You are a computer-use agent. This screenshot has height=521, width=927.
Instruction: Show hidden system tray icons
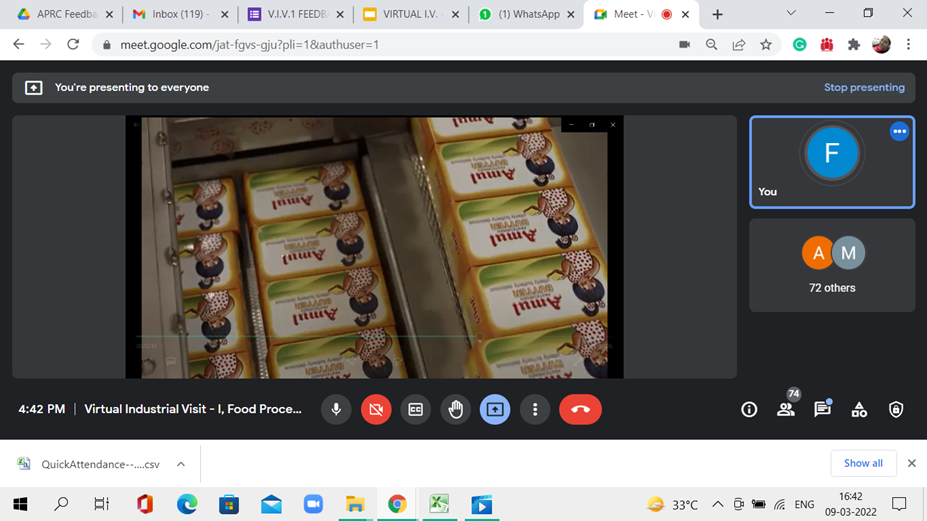[x=717, y=504]
